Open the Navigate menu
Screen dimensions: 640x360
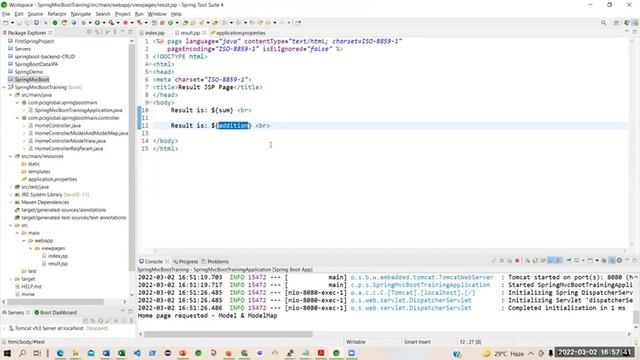pyautogui.click(x=81, y=14)
